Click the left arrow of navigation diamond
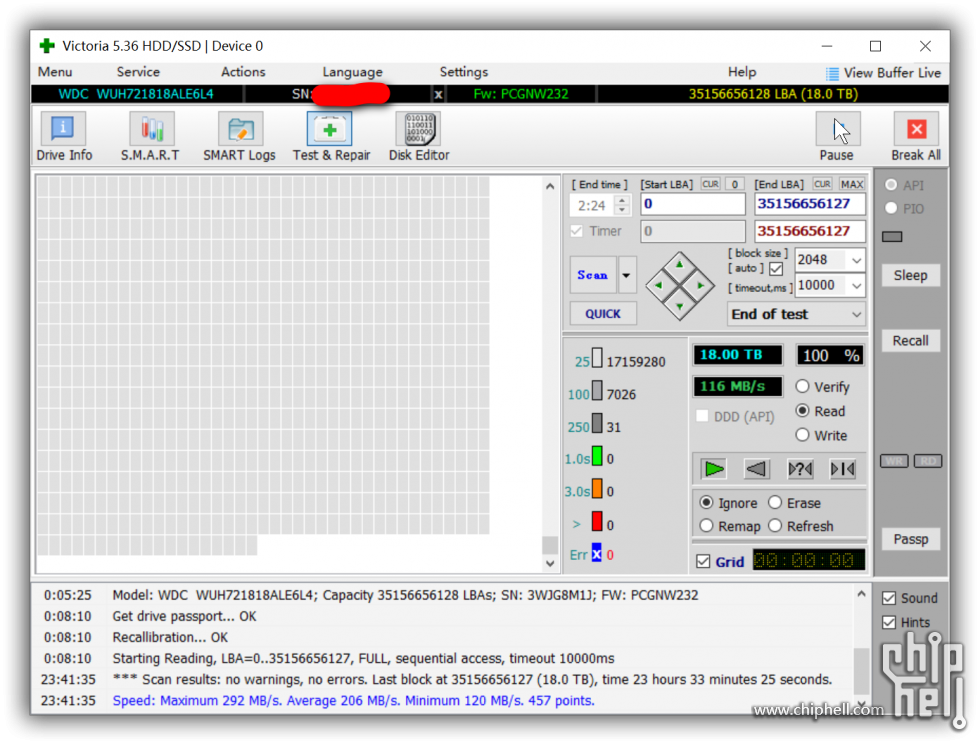This screenshot has width=980, height=745. click(658, 286)
